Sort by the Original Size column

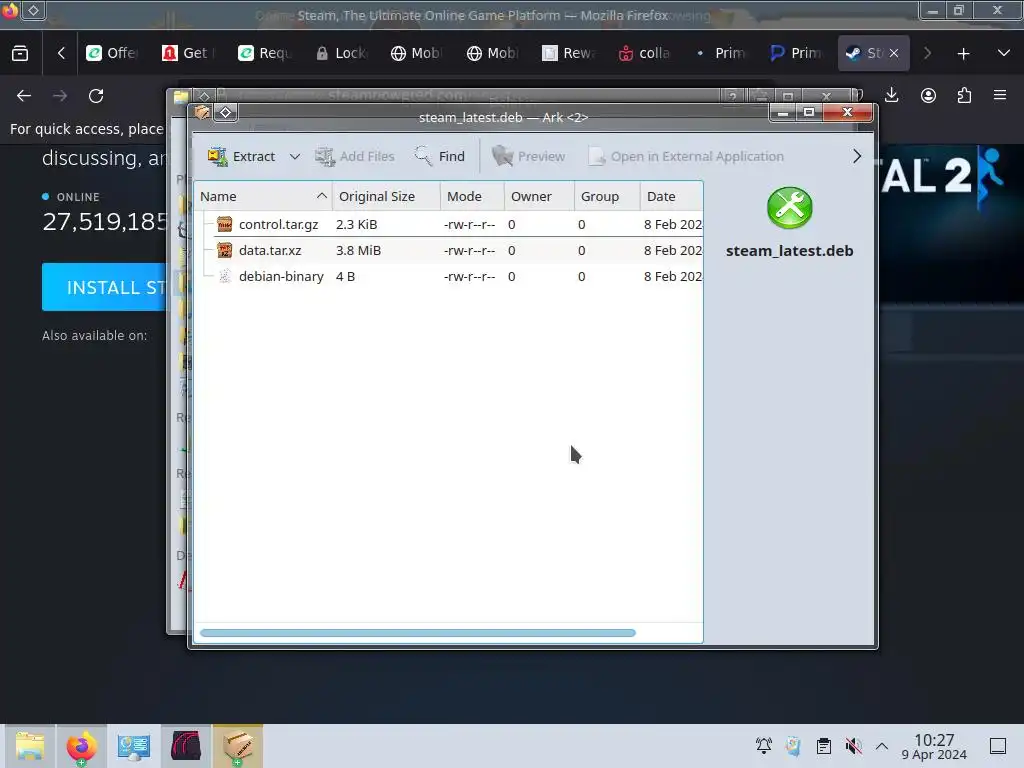(x=386, y=197)
